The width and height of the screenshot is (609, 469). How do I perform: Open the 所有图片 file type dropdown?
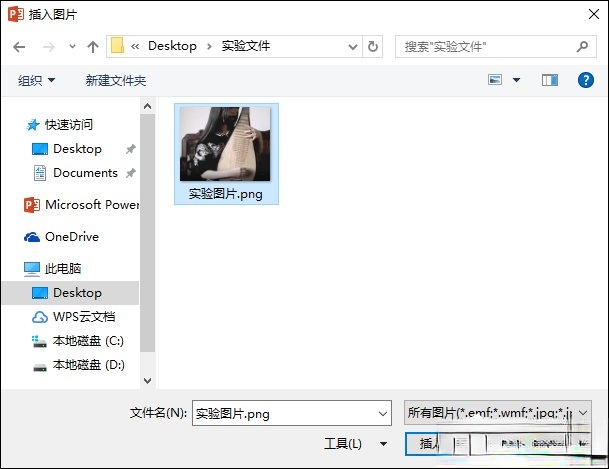[x=498, y=413]
